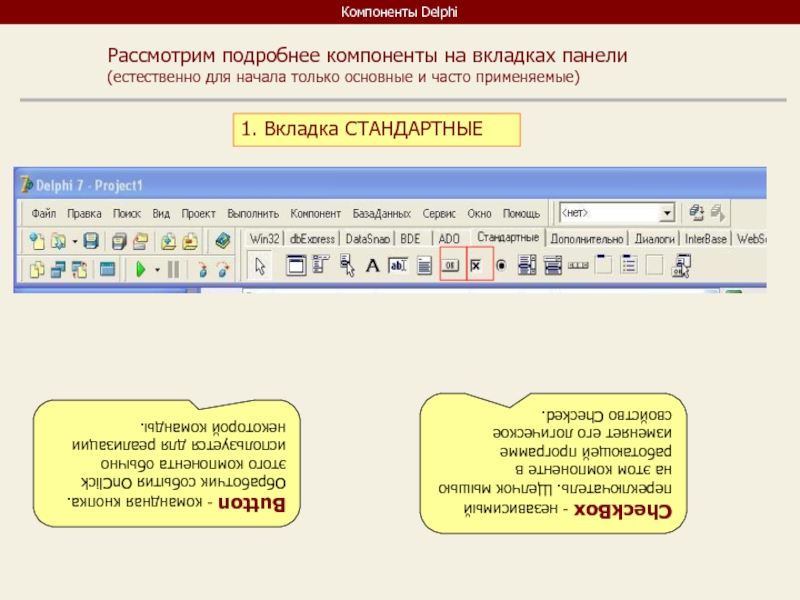Select the ListBox component icon
Viewport: 800px width, 600px height.
click(526, 266)
